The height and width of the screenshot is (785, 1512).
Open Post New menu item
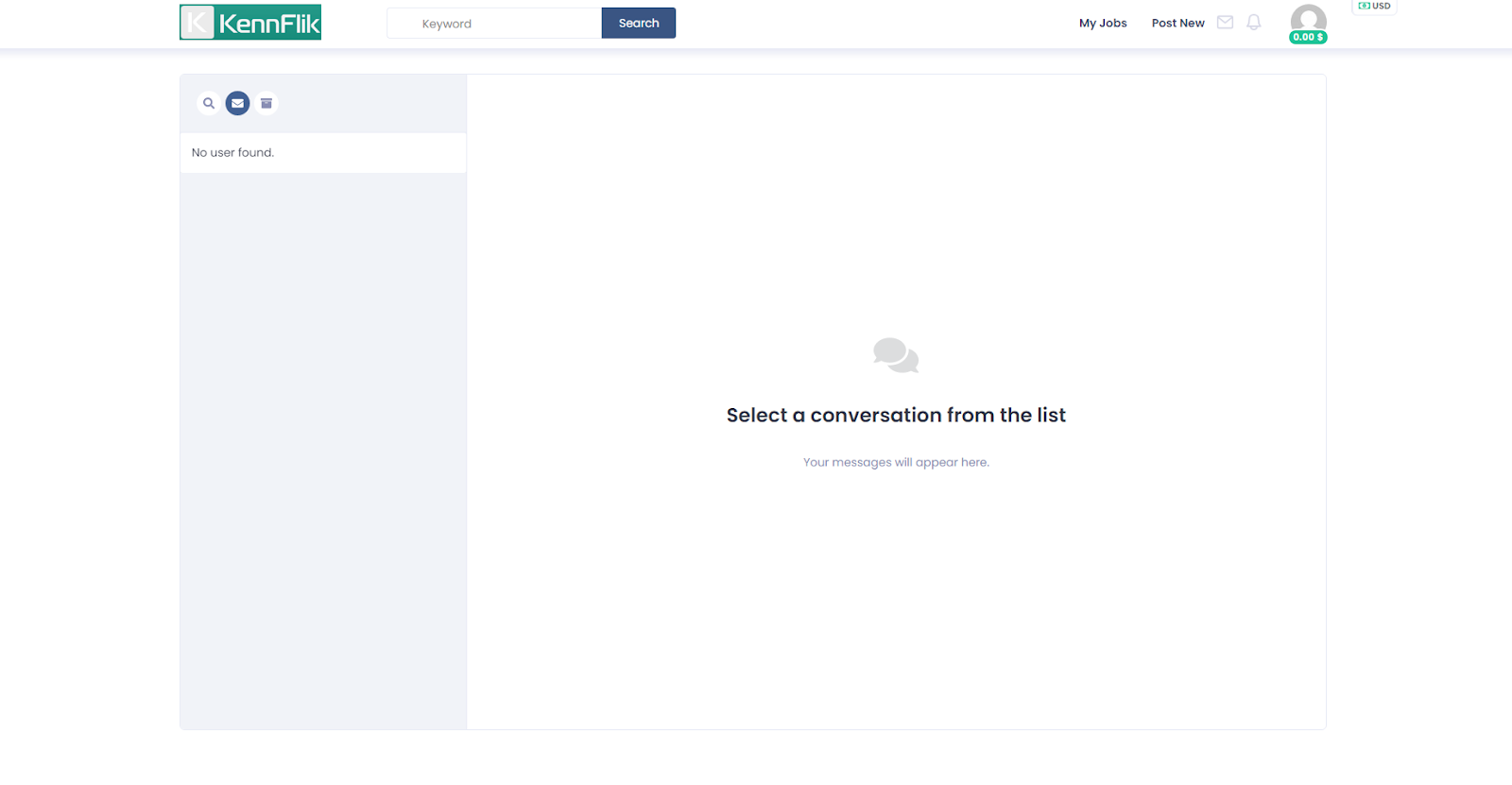(x=1177, y=23)
